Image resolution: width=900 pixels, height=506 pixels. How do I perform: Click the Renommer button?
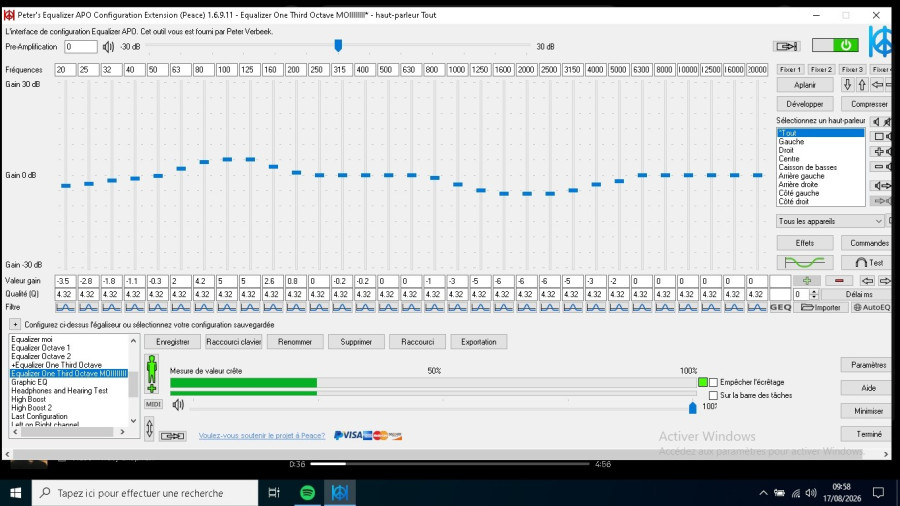click(295, 342)
